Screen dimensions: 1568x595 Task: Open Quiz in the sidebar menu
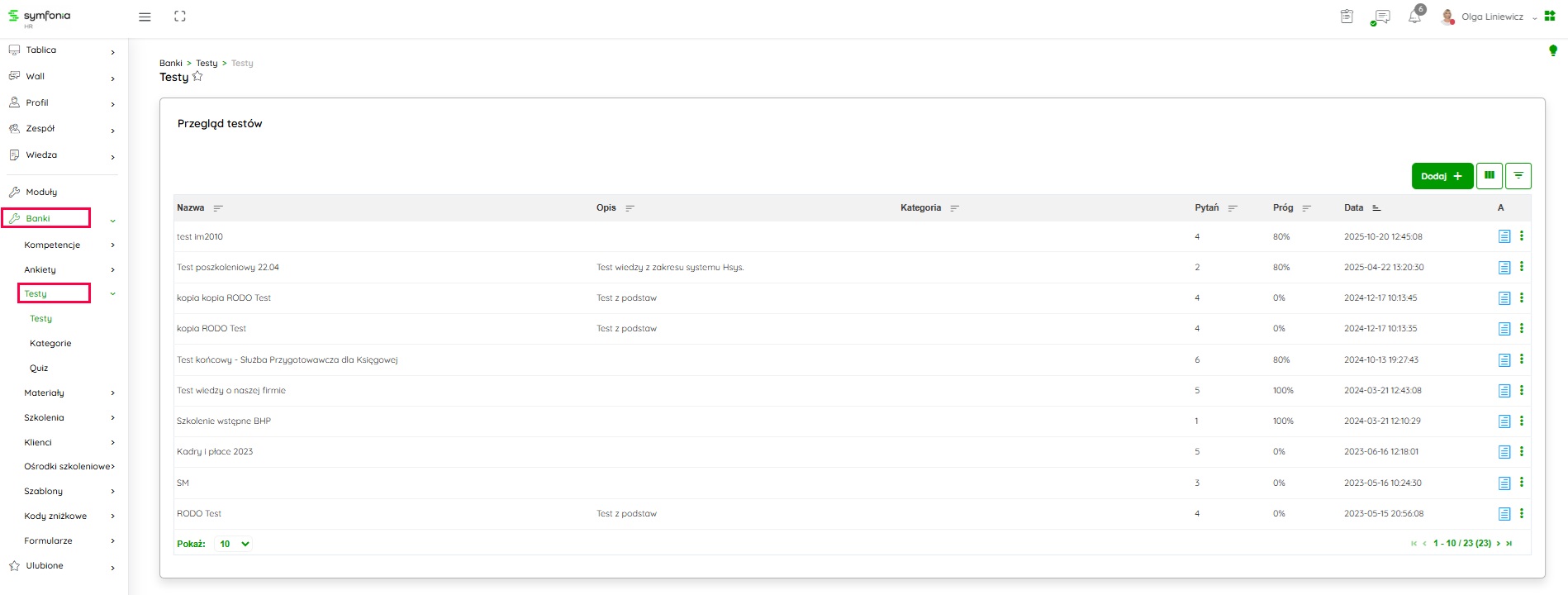pyautogui.click(x=39, y=368)
